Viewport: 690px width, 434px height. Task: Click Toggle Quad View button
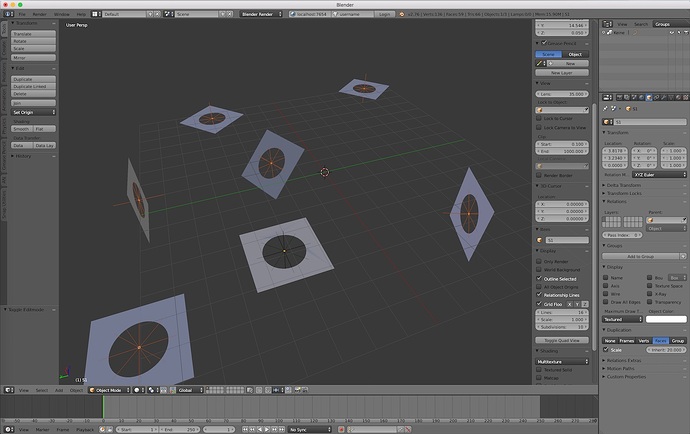(x=562, y=340)
